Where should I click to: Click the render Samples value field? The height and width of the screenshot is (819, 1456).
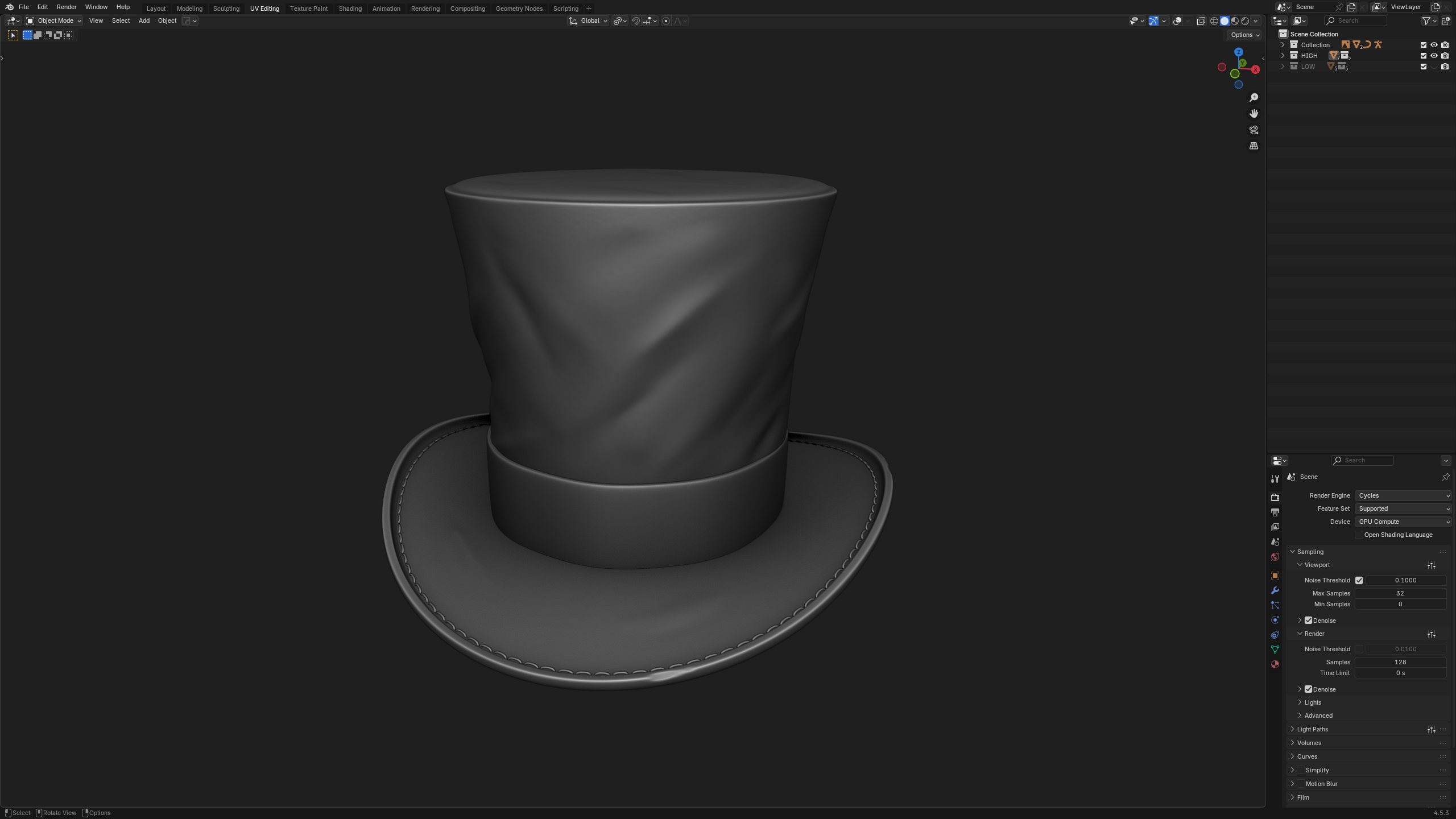(x=1400, y=662)
